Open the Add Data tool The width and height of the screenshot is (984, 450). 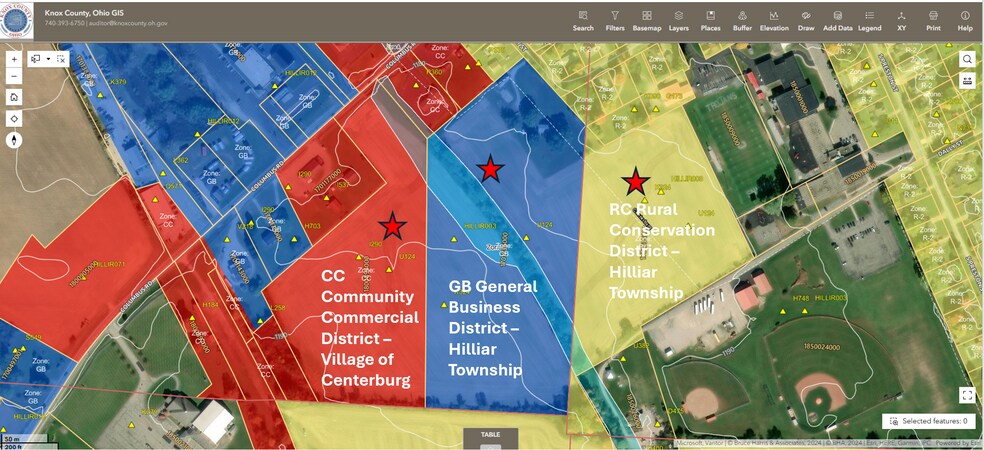[838, 21]
